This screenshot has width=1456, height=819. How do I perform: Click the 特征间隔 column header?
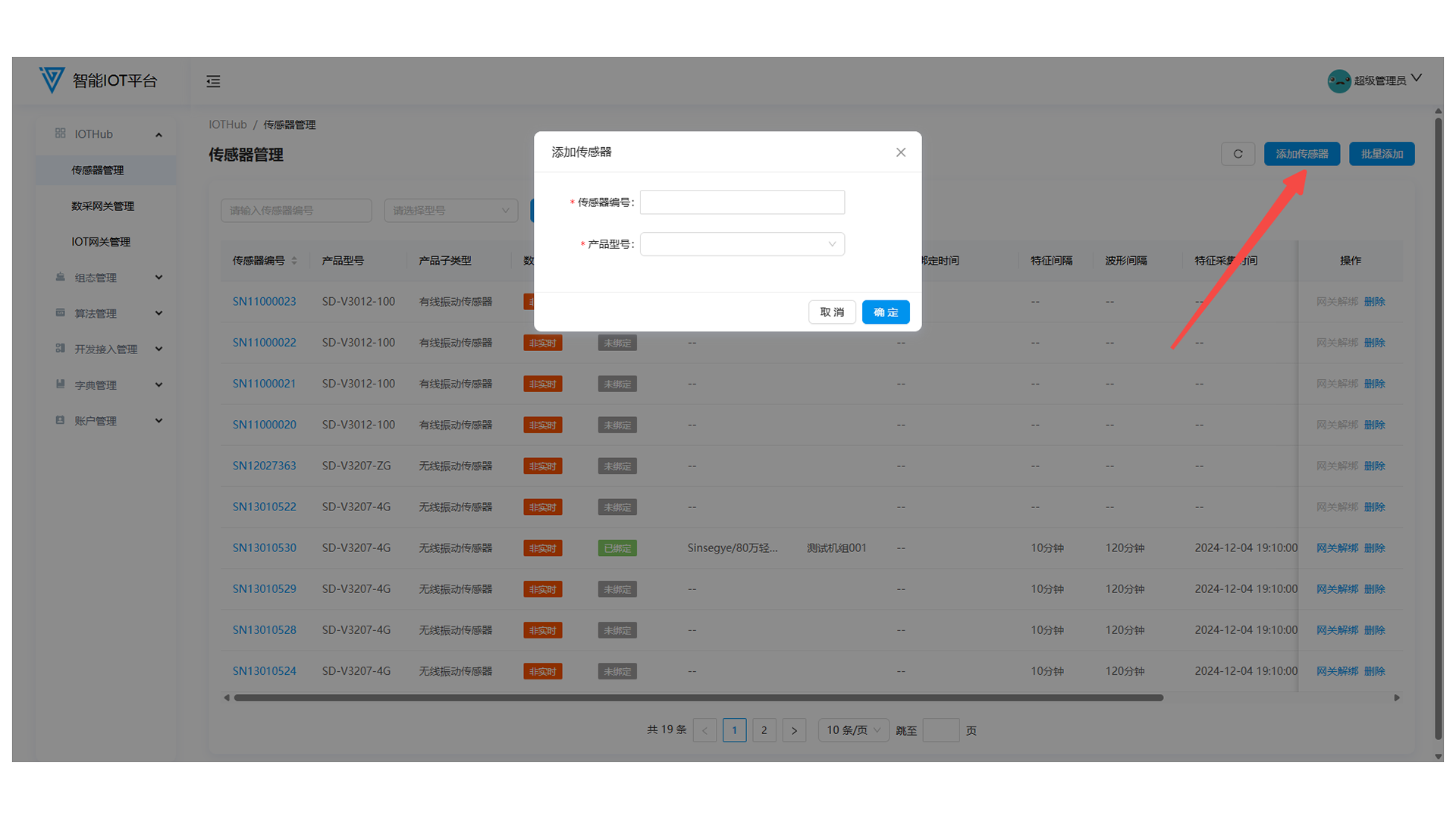pos(1051,261)
